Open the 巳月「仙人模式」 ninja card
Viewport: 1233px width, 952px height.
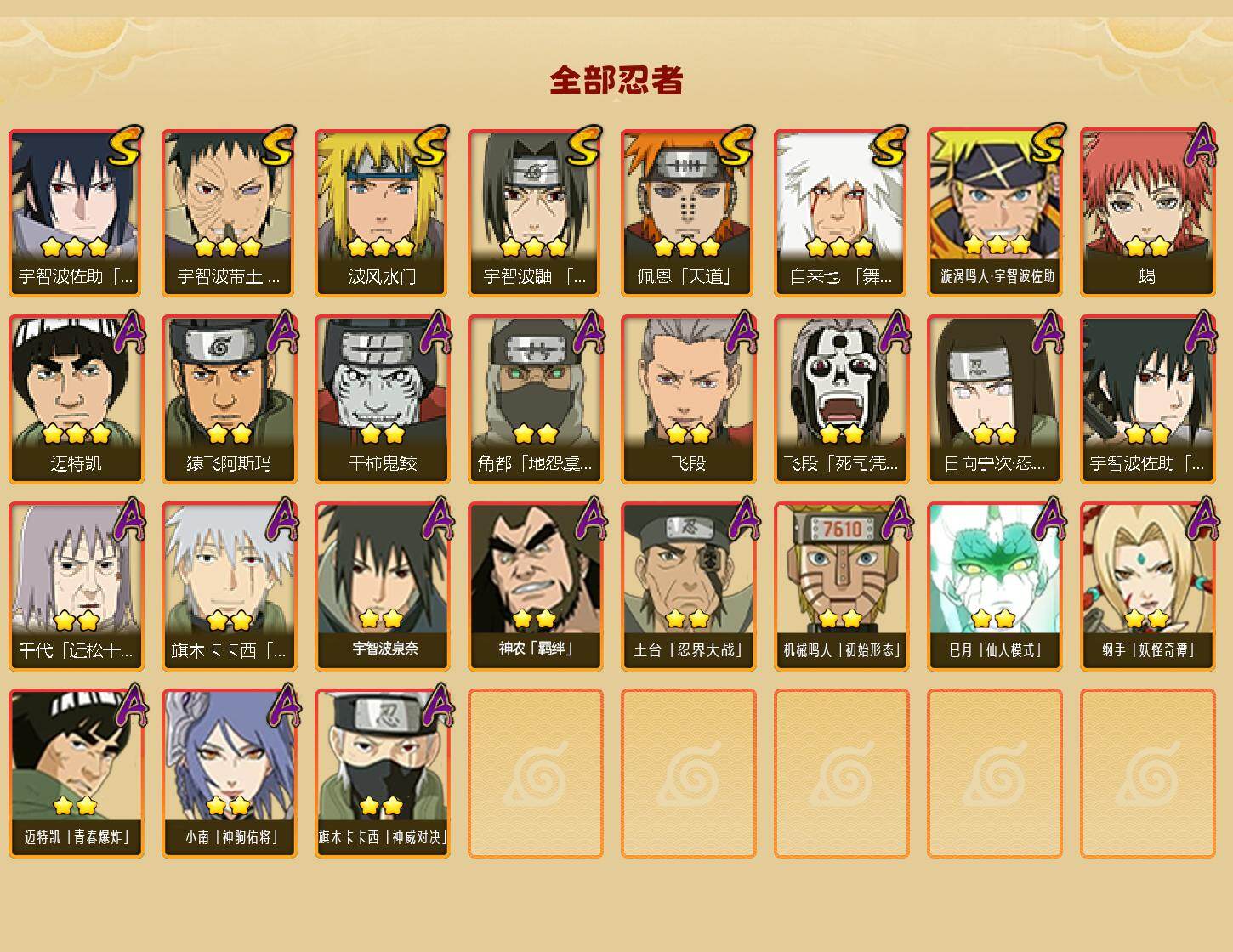995,586
